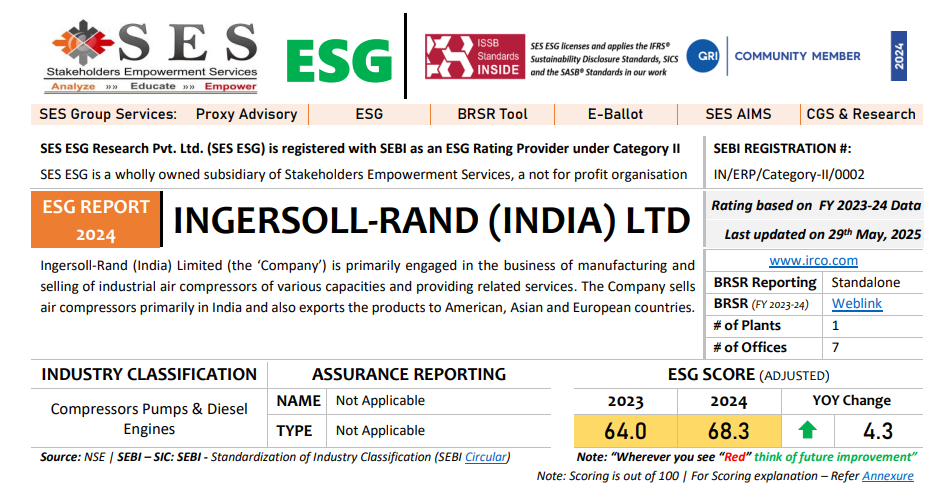Click the BRSR Reporting value Standalone

[x=865, y=282]
